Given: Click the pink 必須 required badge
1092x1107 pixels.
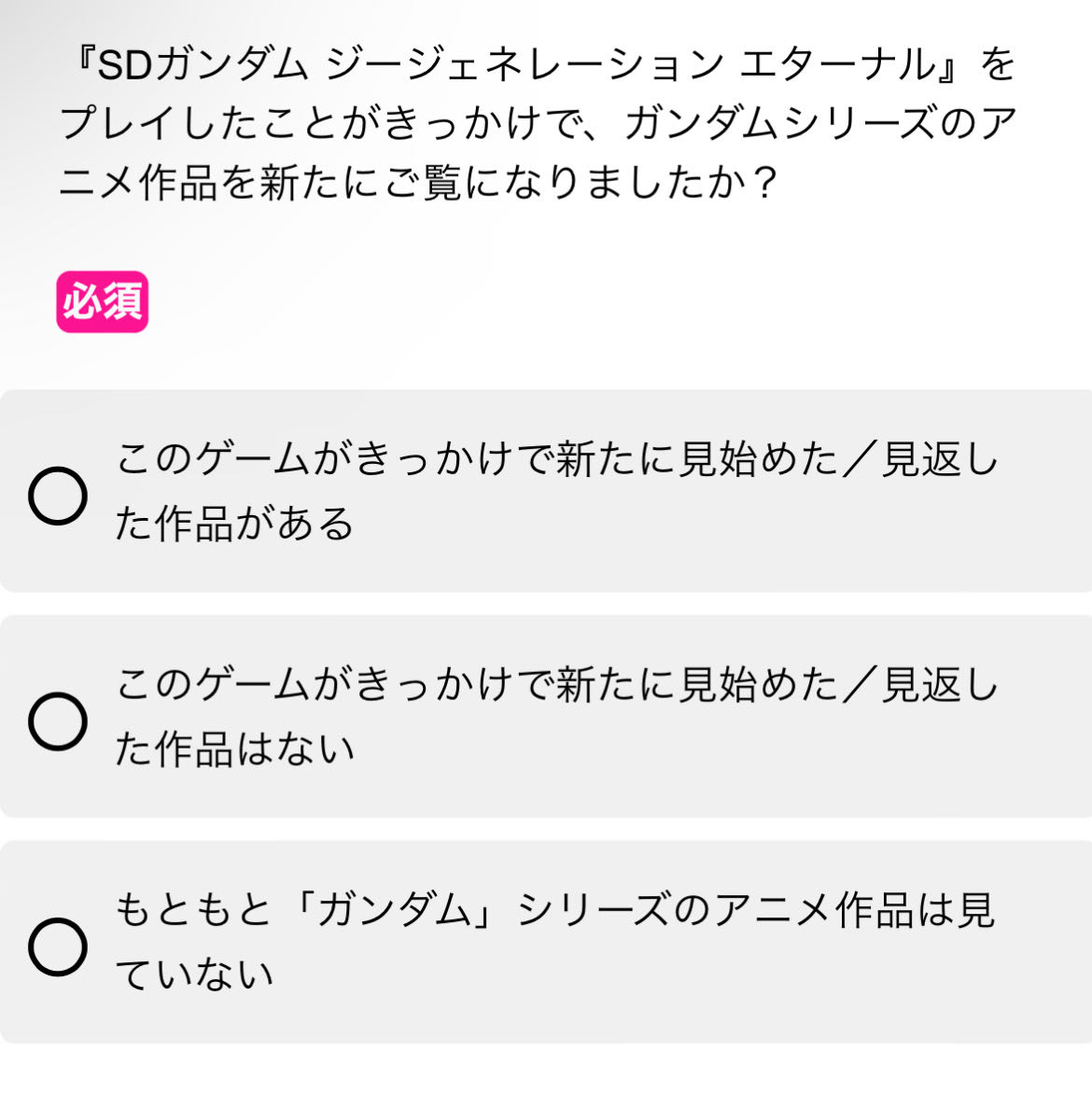Looking at the screenshot, I should (x=103, y=301).
